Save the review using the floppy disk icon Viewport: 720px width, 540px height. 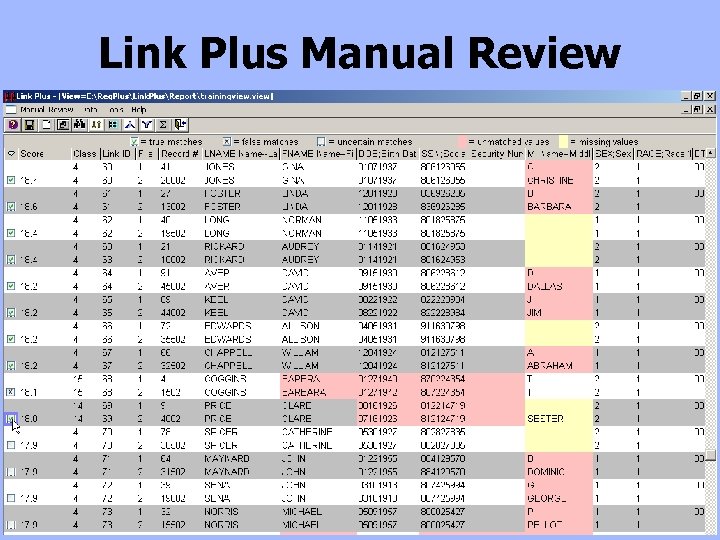[x=29, y=125]
